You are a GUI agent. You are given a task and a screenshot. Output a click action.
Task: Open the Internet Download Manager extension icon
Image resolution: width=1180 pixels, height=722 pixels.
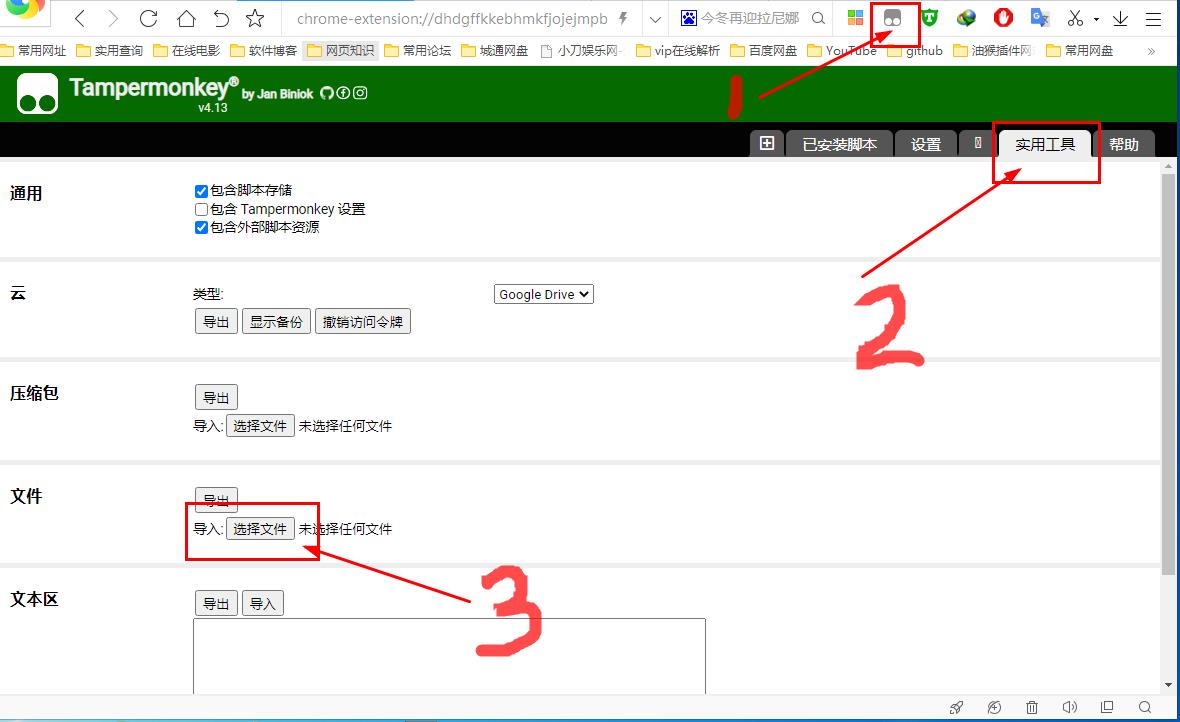click(x=966, y=18)
